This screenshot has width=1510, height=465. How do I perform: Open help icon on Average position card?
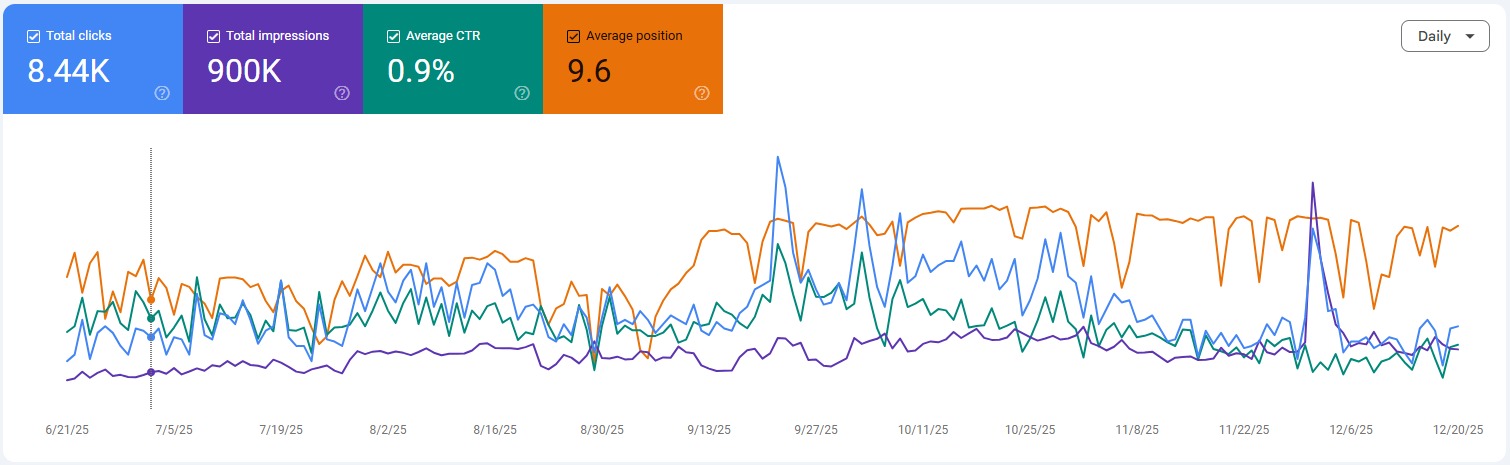click(702, 93)
